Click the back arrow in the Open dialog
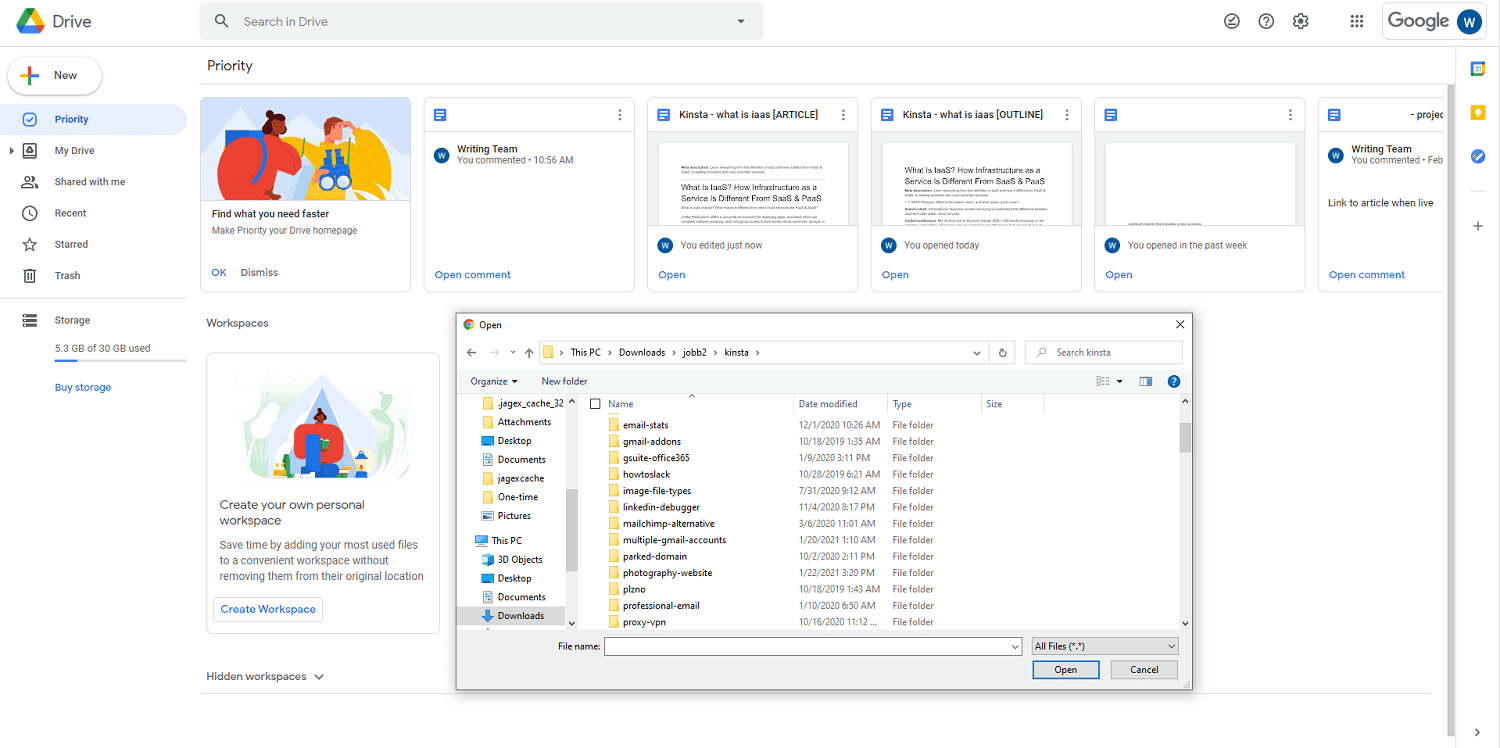 coord(471,352)
